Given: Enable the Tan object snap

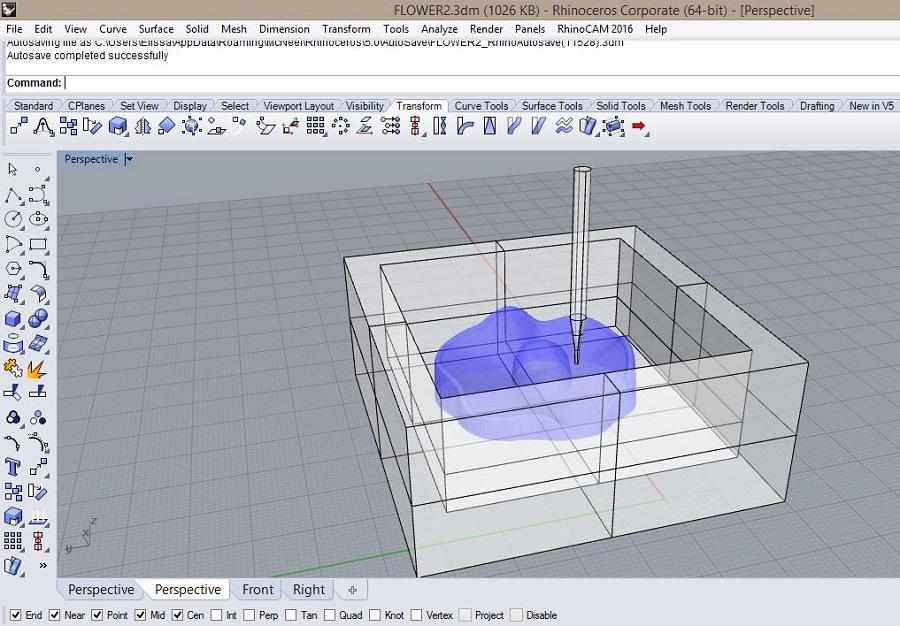Looking at the screenshot, I should pos(291,615).
